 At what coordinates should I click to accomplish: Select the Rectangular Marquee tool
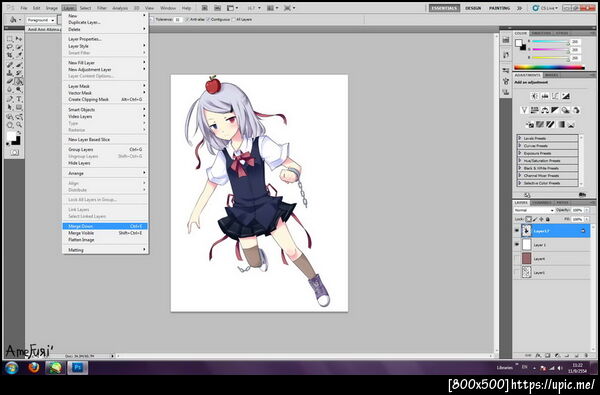coord(10,39)
